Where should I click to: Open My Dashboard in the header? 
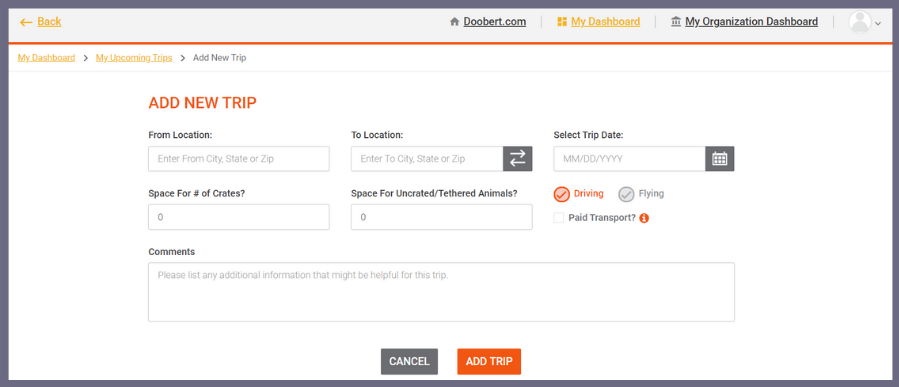[x=598, y=22]
